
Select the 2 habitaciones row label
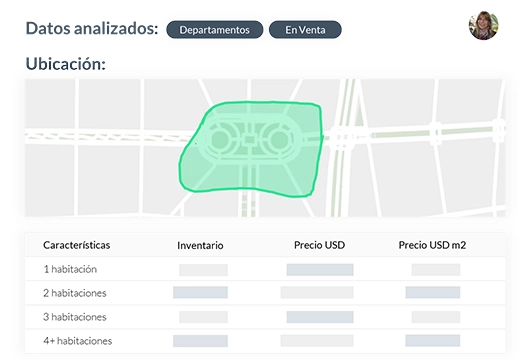point(75,293)
